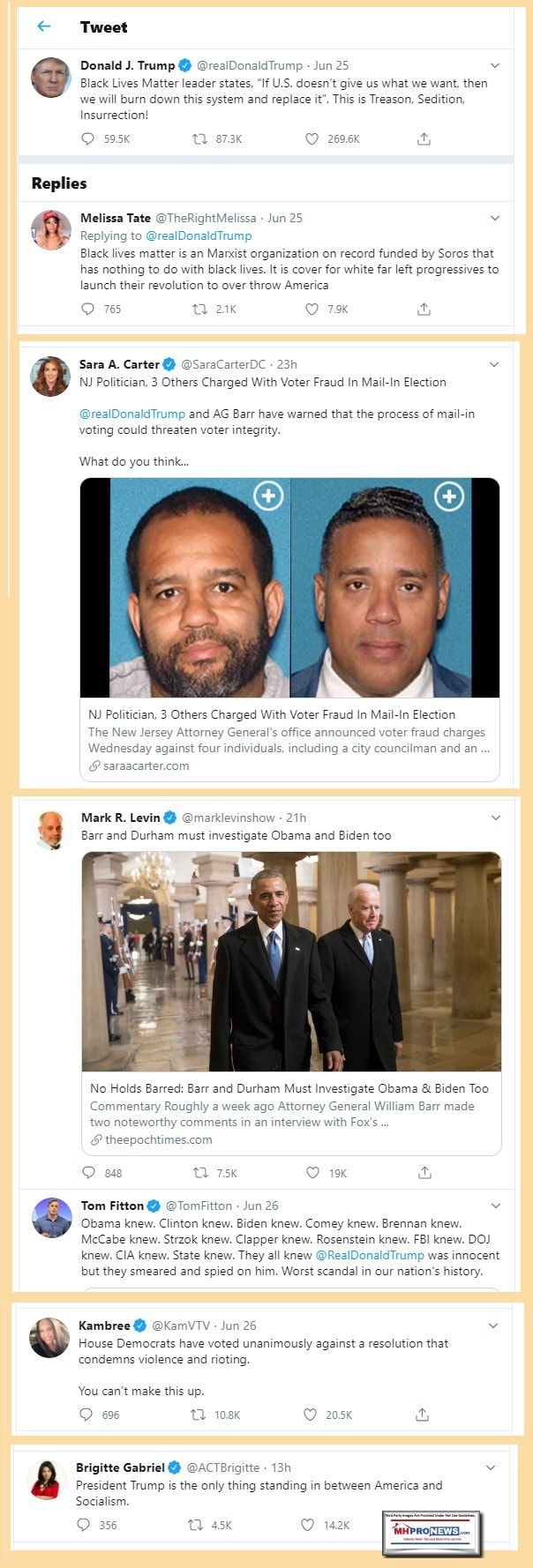Expand options chevron on Tom Fitton's tweet

click(496, 1206)
